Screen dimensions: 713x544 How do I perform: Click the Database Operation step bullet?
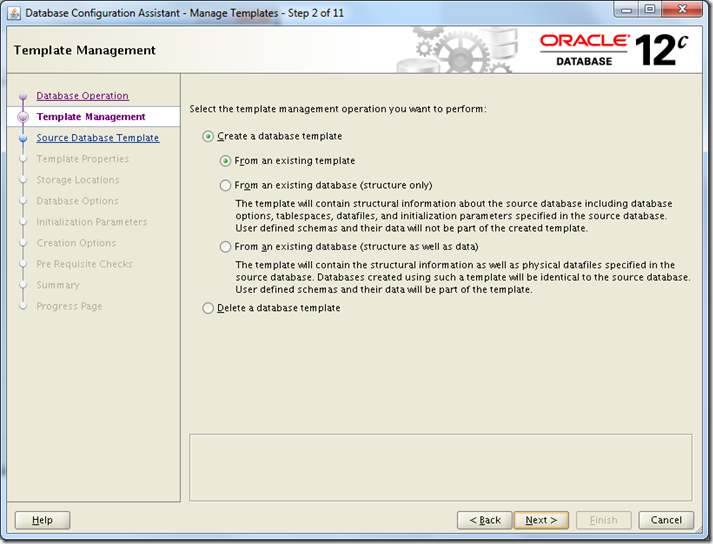coord(23,96)
